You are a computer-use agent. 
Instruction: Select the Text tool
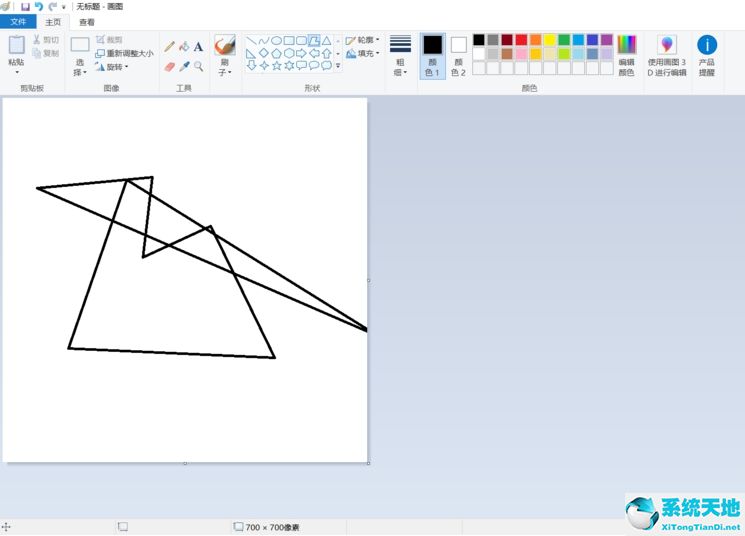pyautogui.click(x=199, y=46)
